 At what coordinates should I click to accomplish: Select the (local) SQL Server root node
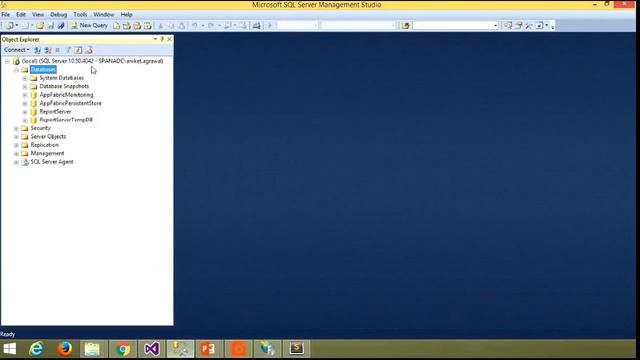tap(92, 61)
